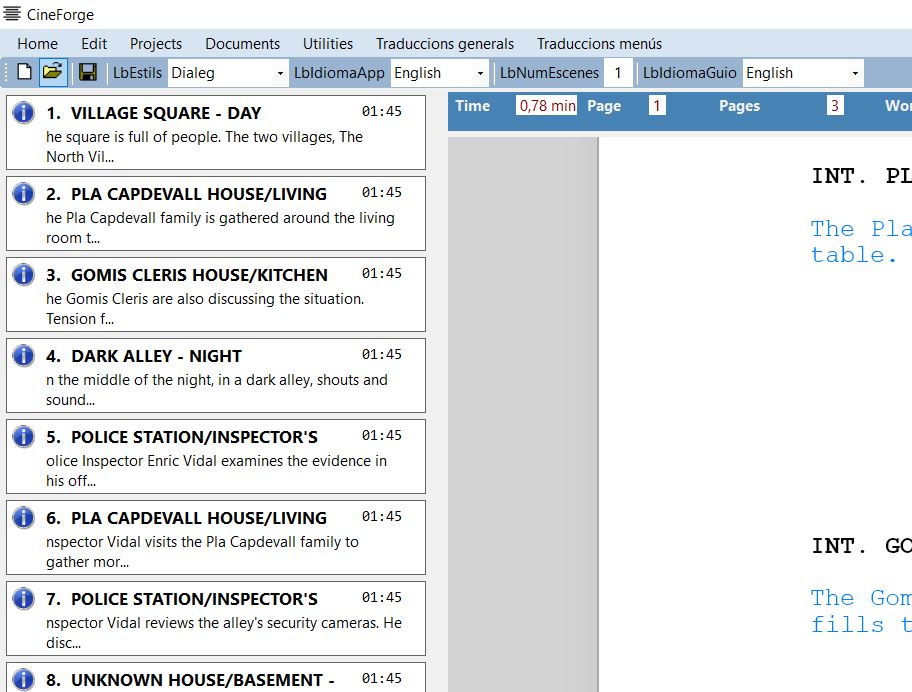Click scene 4 description 'n the middle of the night'
This screenshot has height=692, width=912.
click(217, 389)
